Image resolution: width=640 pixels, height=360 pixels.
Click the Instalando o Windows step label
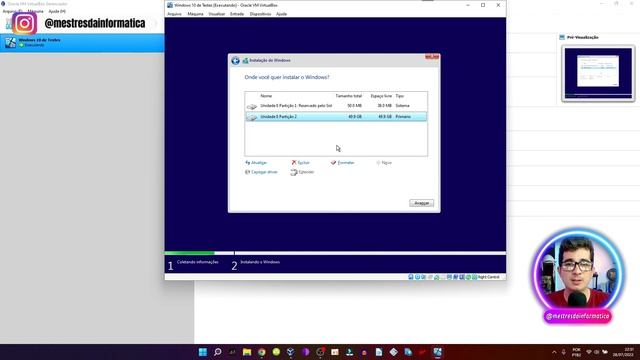pos(260,262)
